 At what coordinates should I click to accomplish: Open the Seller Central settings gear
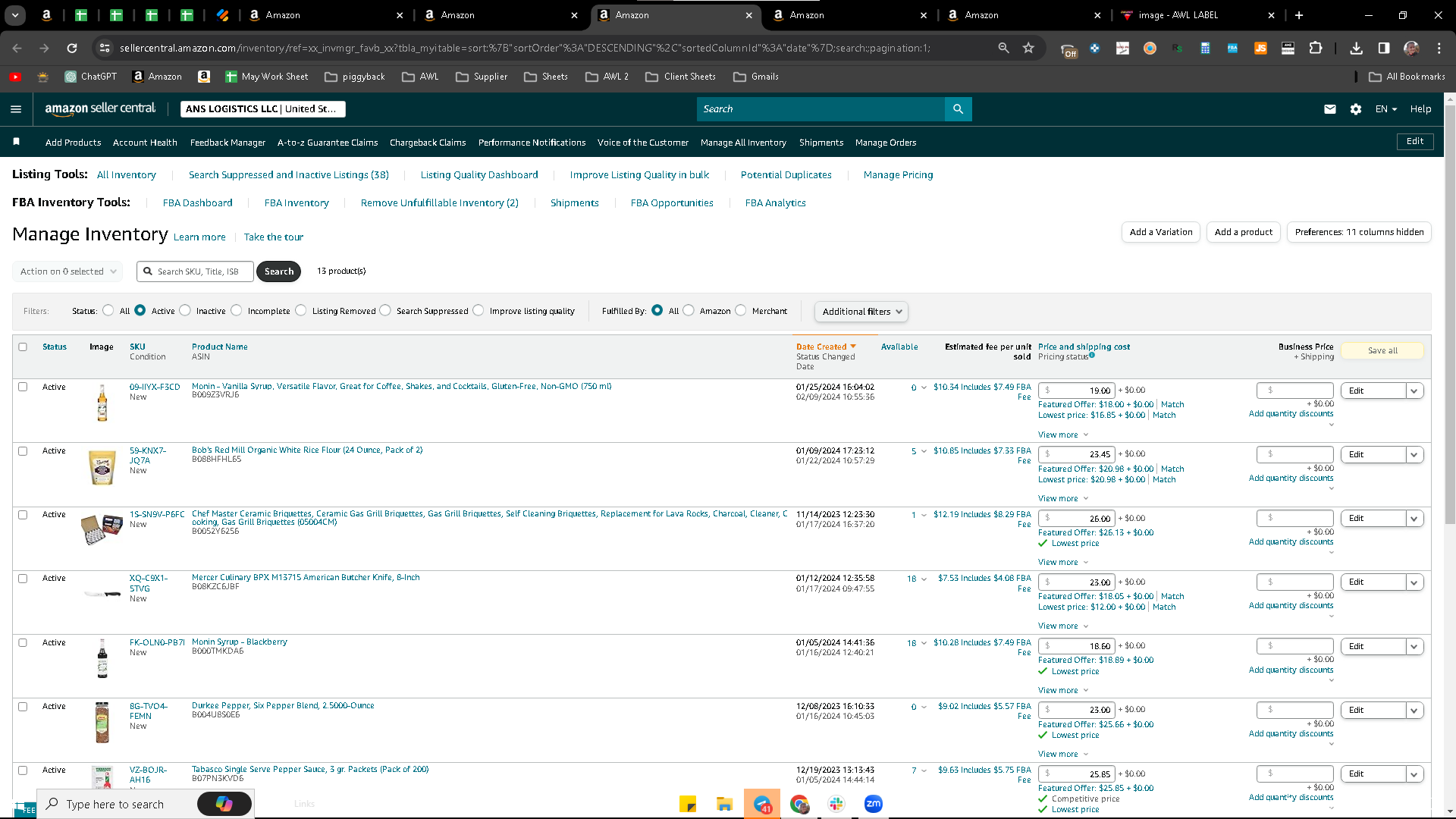click(x=1356, y=109)
